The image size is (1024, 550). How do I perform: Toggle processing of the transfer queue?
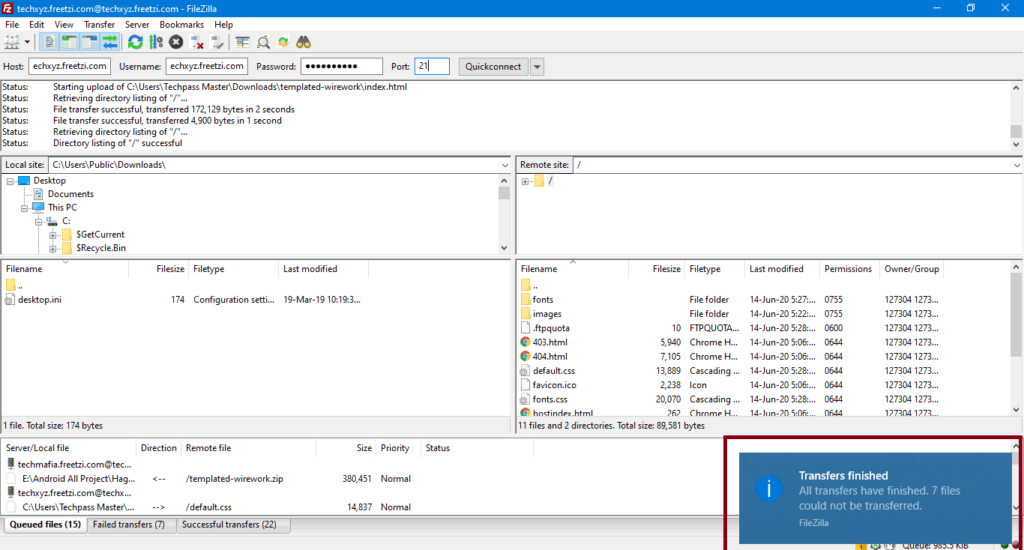155,42
